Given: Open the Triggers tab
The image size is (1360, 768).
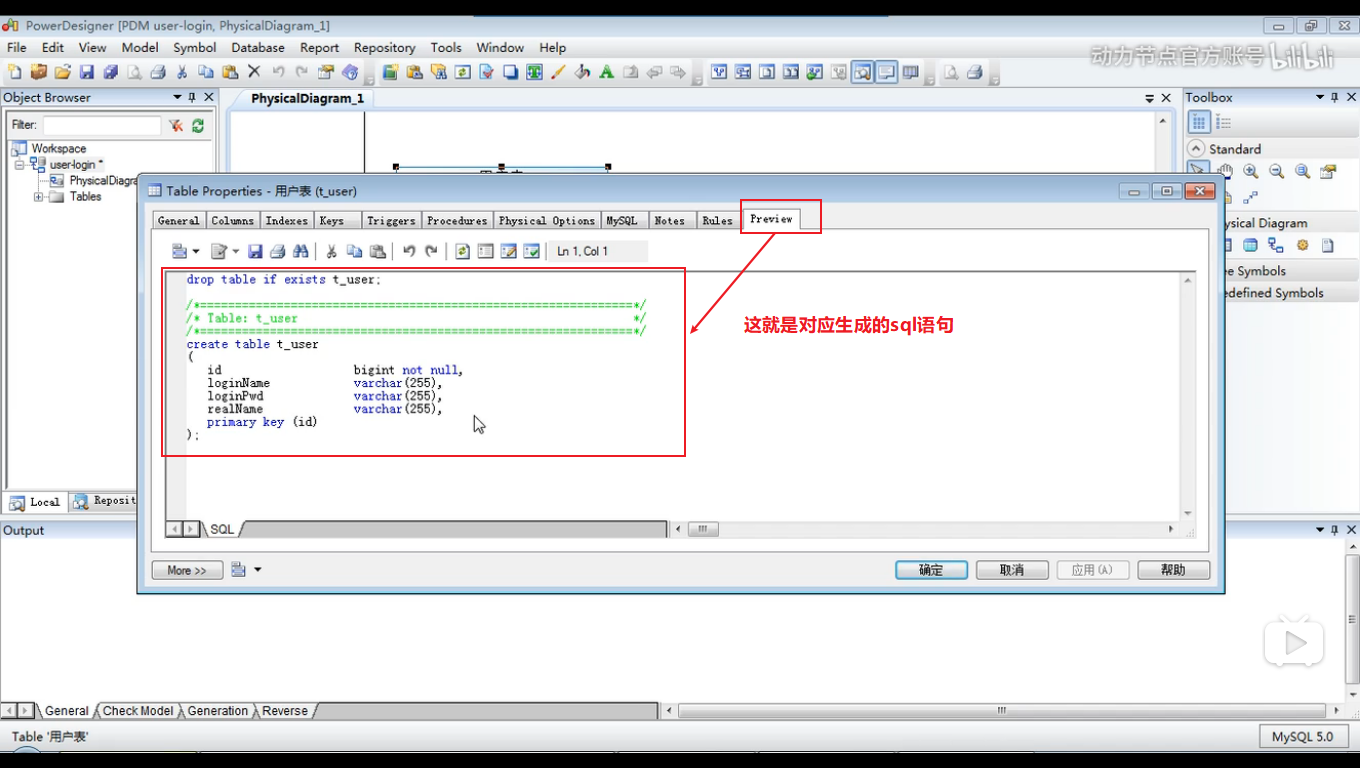Looking at the screenshot, I should pyautogui.click(x=390, y=220).
